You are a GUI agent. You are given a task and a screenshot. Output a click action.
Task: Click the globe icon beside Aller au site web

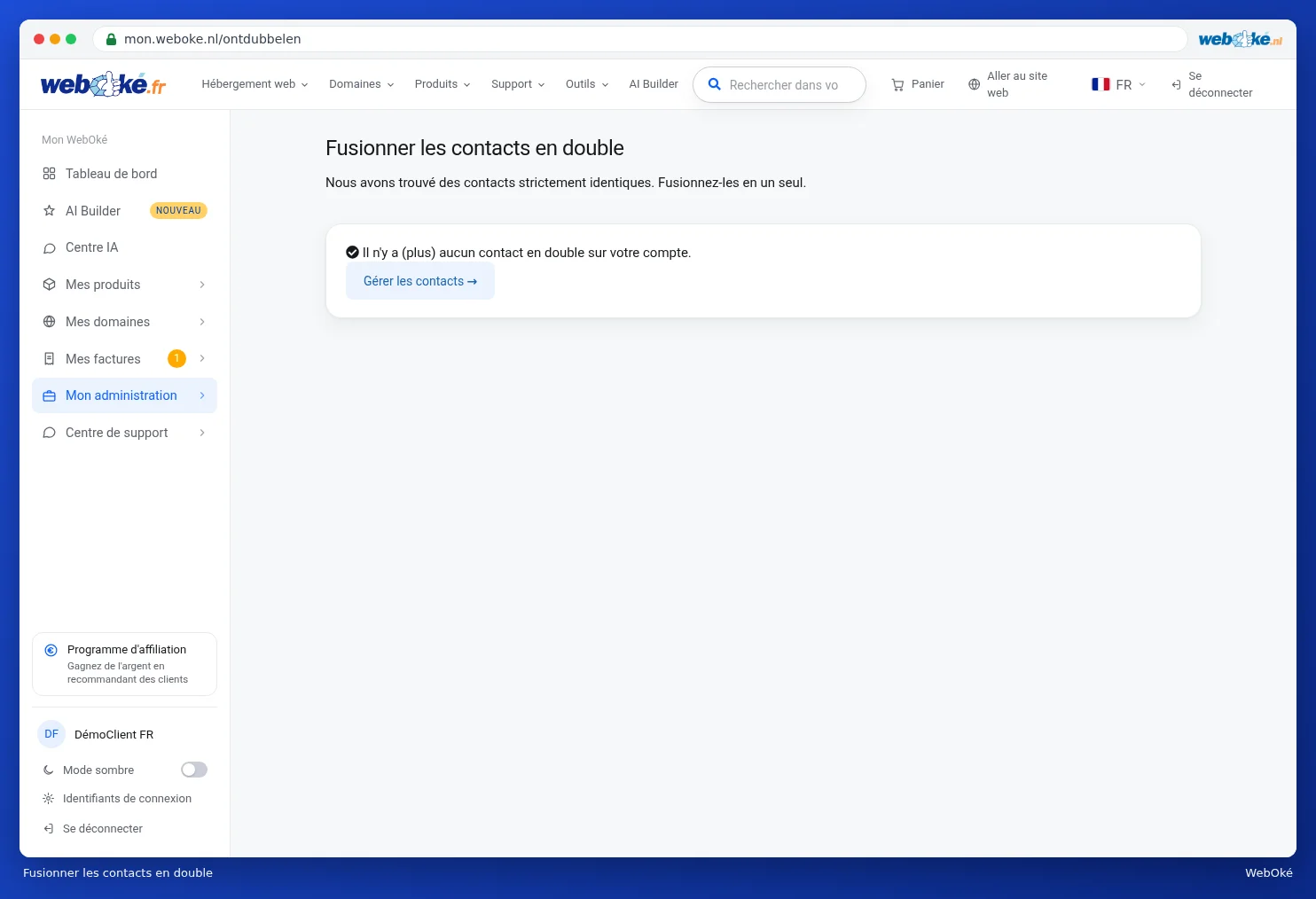tap(975, 85)
